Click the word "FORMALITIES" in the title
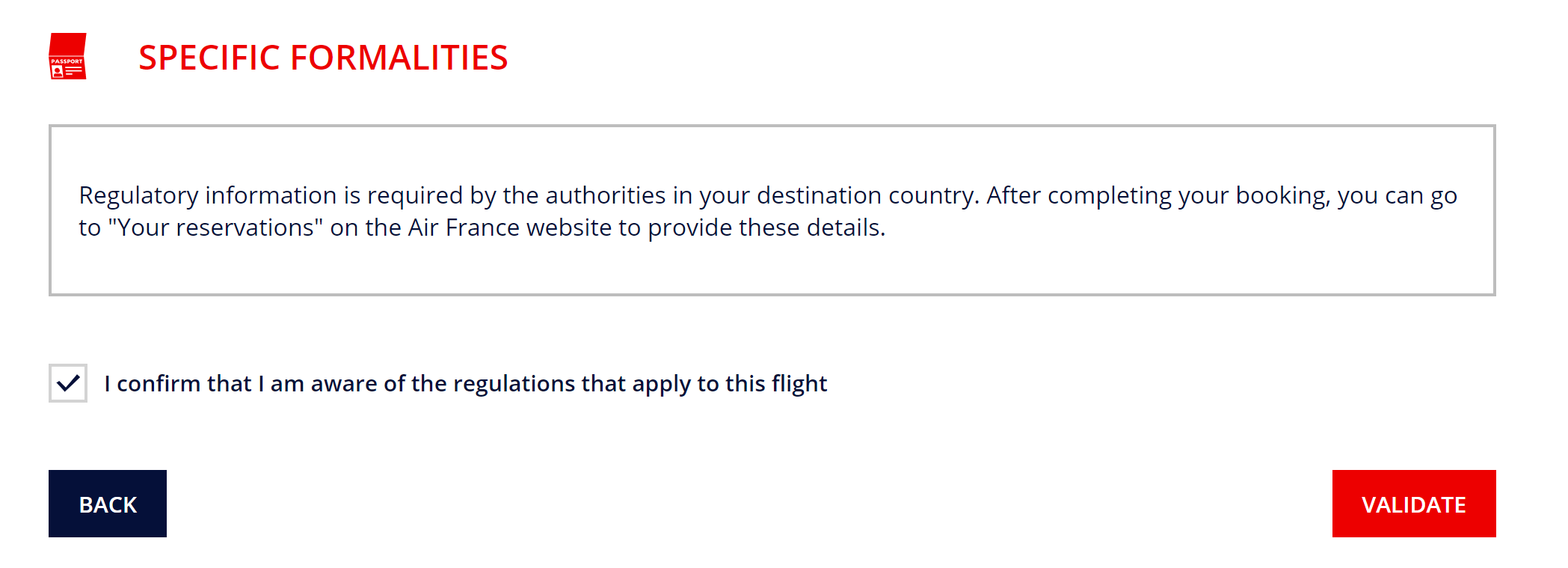The width and height of the screenshot is (1568, 568). (399, 58)
